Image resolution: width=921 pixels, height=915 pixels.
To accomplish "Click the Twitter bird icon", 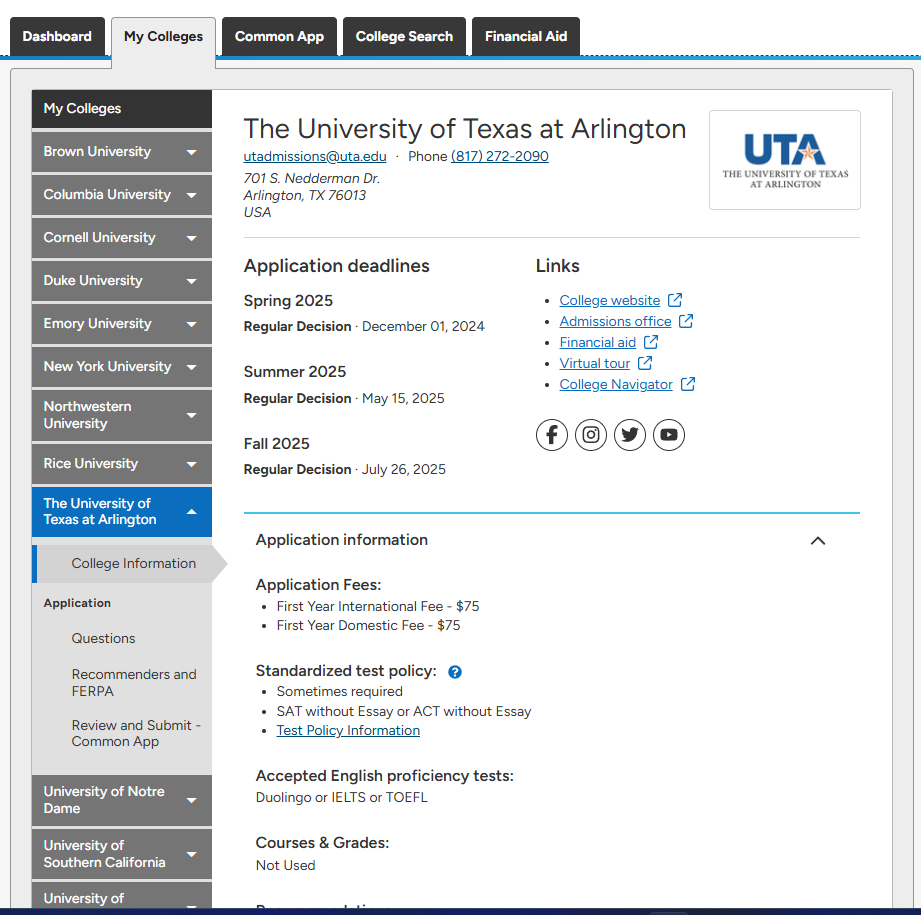I will pyautogui.click(x=630, y=435).
